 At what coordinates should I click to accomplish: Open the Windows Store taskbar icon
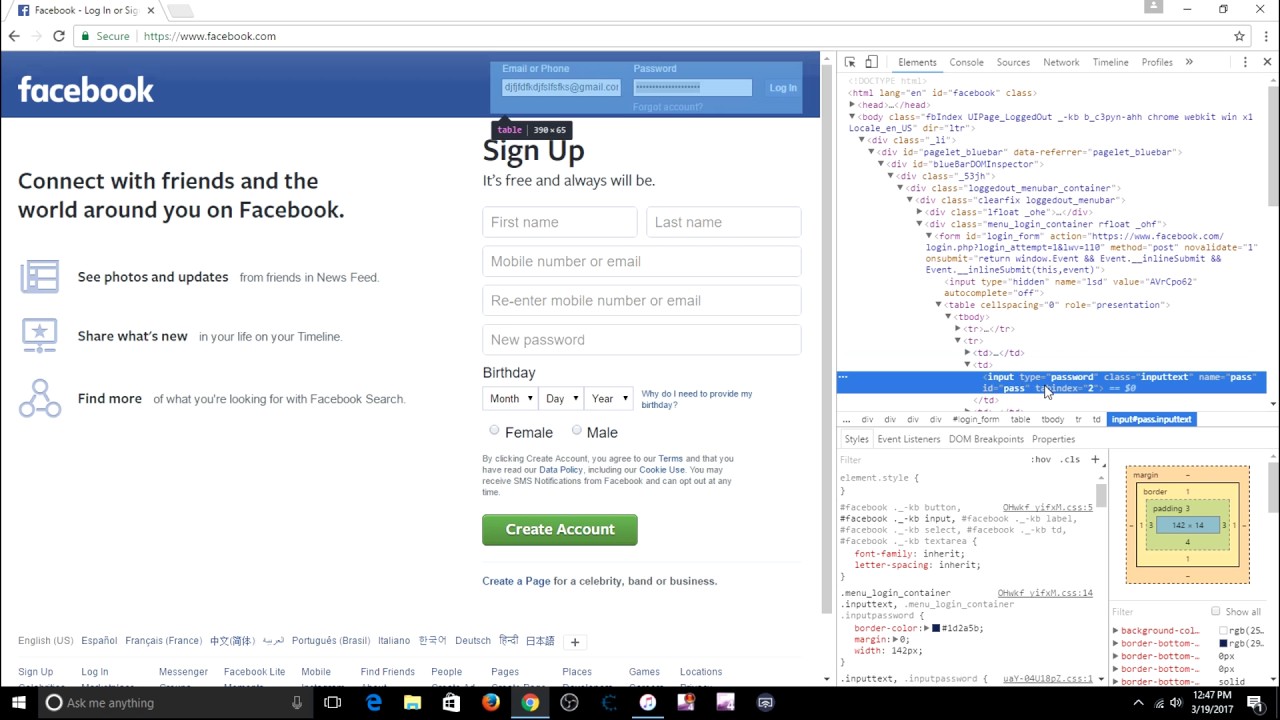451,703
